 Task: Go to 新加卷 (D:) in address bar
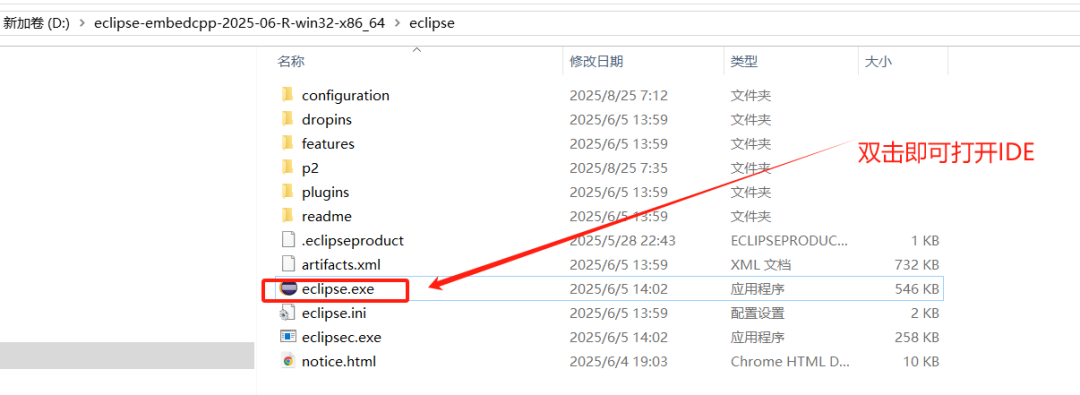(37, 23)
